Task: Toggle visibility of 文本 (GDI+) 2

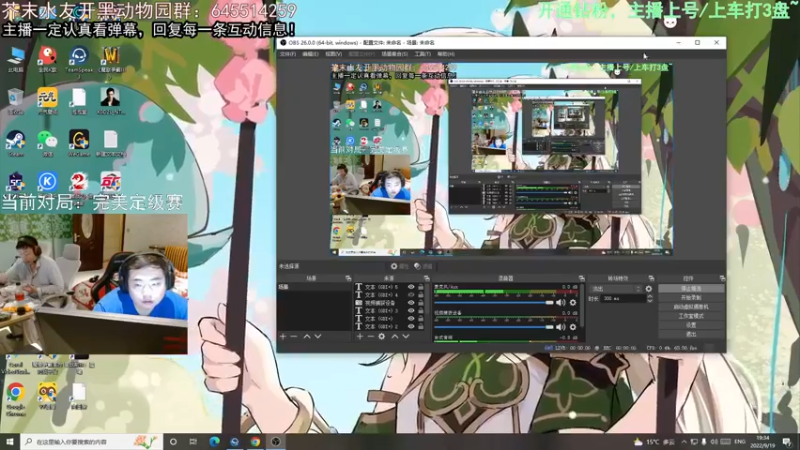Action: click(x=411, y=327)
